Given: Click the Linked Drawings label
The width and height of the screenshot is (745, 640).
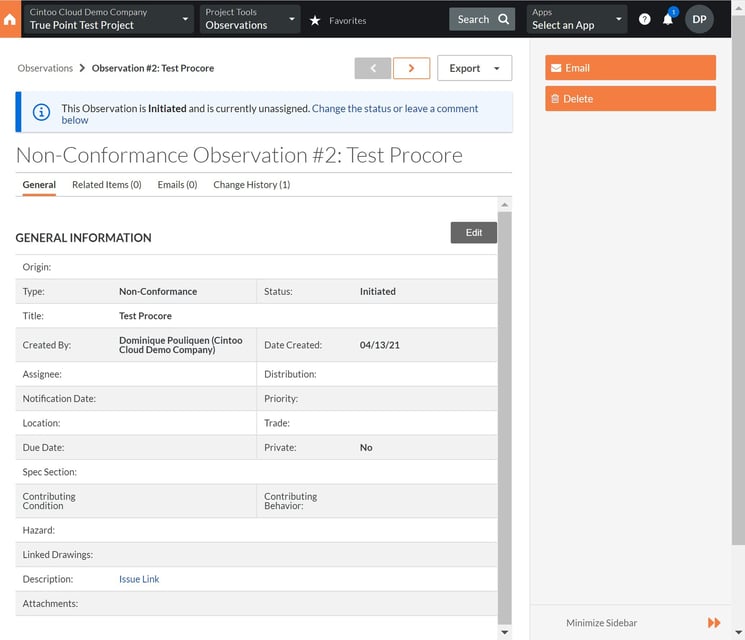Looking at the screenshot, I should click(58, 555).
